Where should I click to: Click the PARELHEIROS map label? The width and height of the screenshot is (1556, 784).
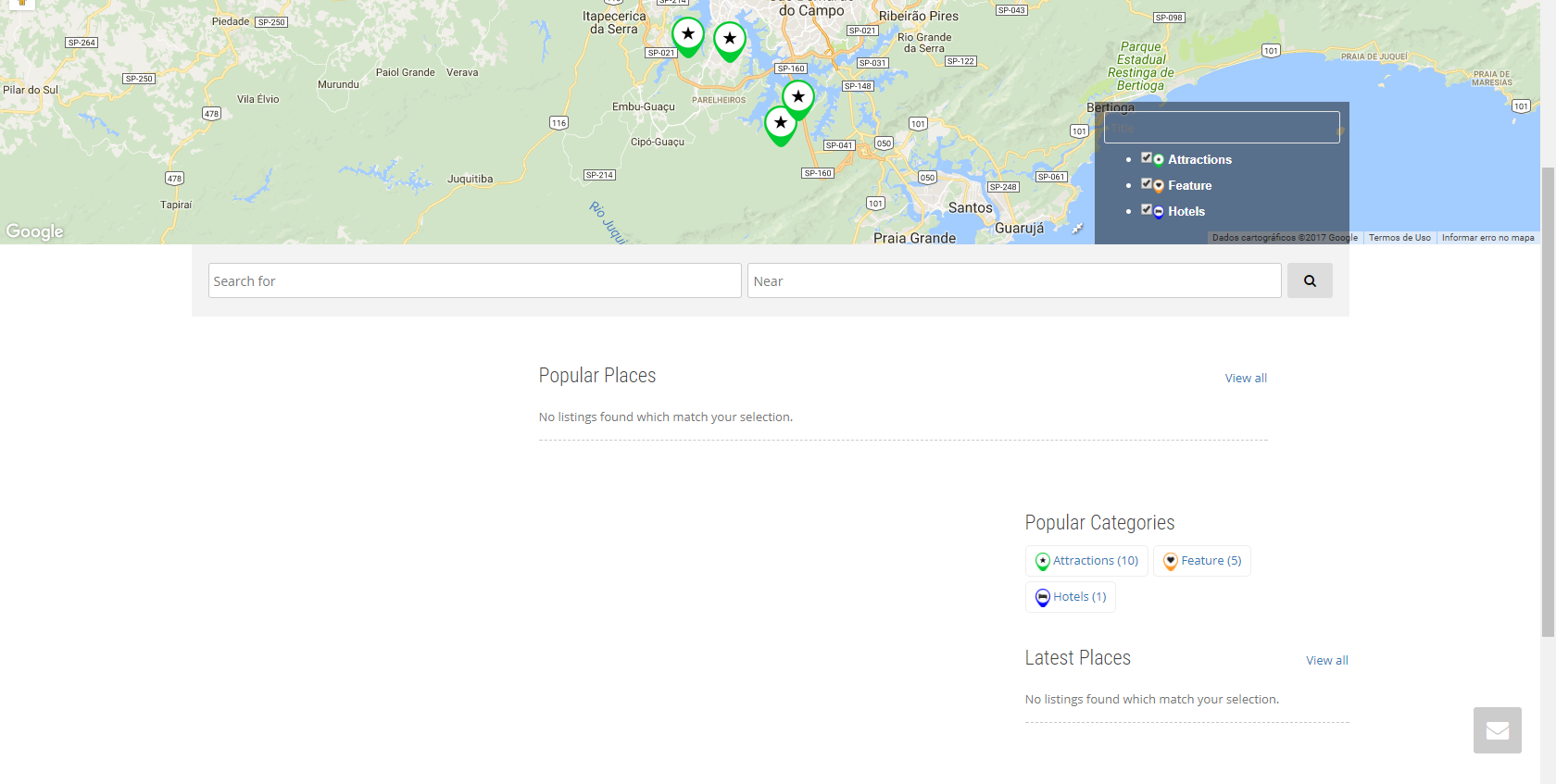(x=719, y=100)
